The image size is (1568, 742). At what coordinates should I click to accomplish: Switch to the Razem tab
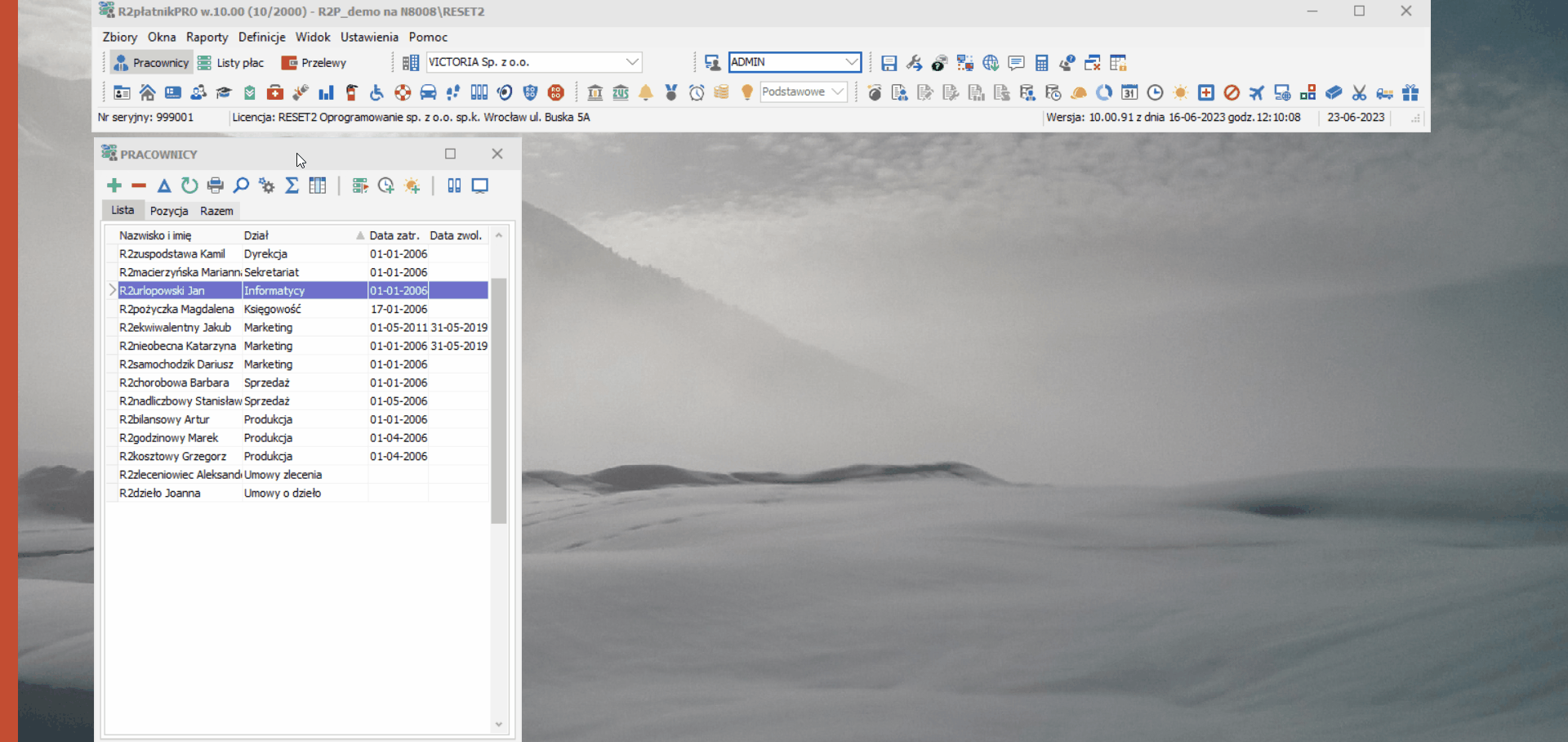click(x=216, y=211)
